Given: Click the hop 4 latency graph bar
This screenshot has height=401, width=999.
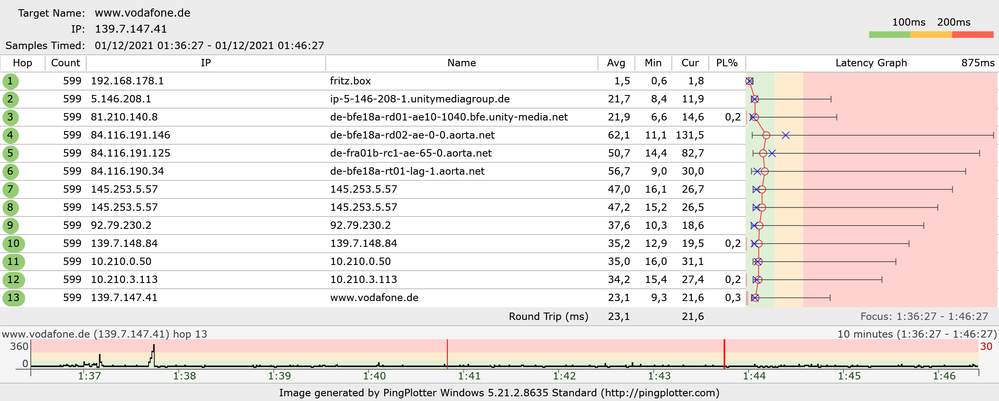Looking at the screenshot, I should (873, 135).
